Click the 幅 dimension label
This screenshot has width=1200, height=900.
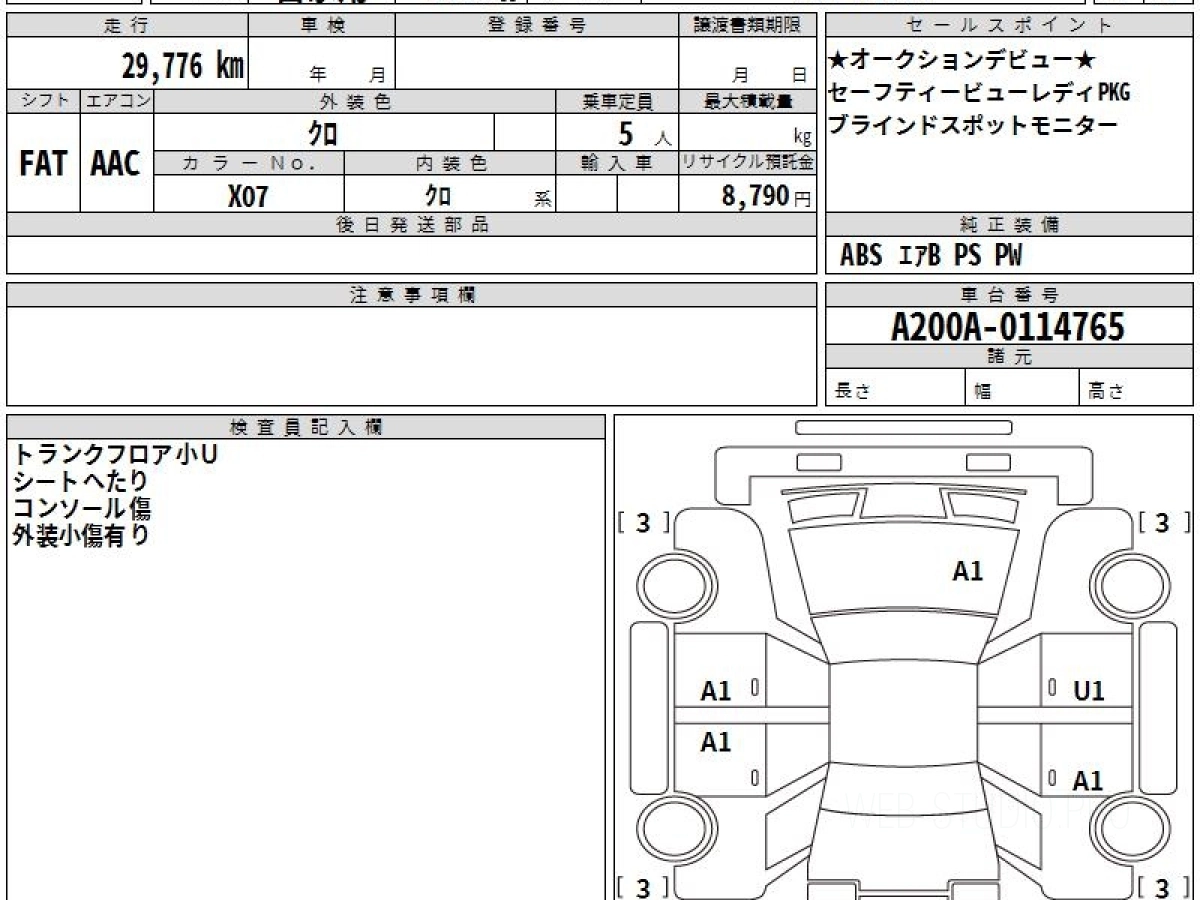pos(983,391)
